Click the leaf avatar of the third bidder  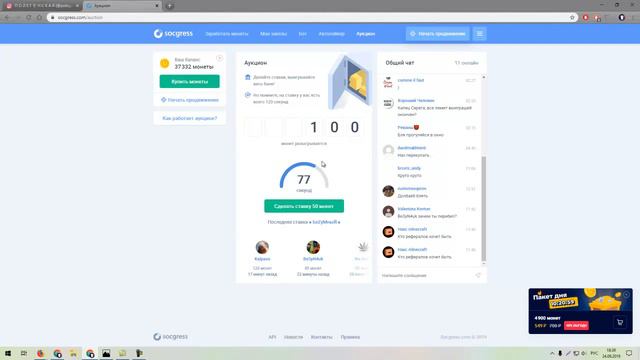(362, 247)
